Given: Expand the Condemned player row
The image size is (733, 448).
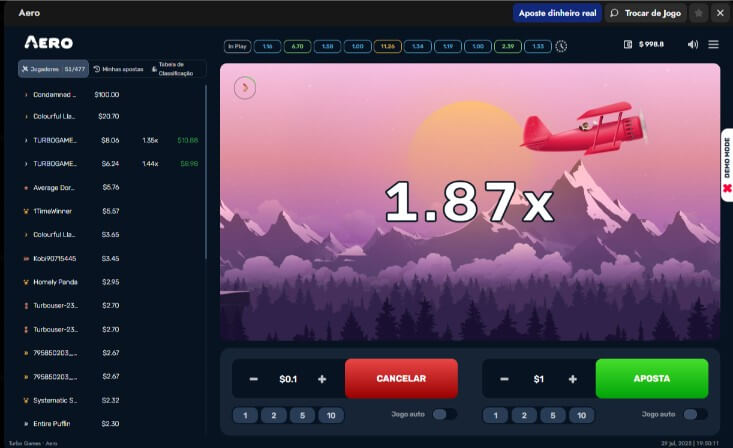Looking at the screenshot, I should click(26, 95).
